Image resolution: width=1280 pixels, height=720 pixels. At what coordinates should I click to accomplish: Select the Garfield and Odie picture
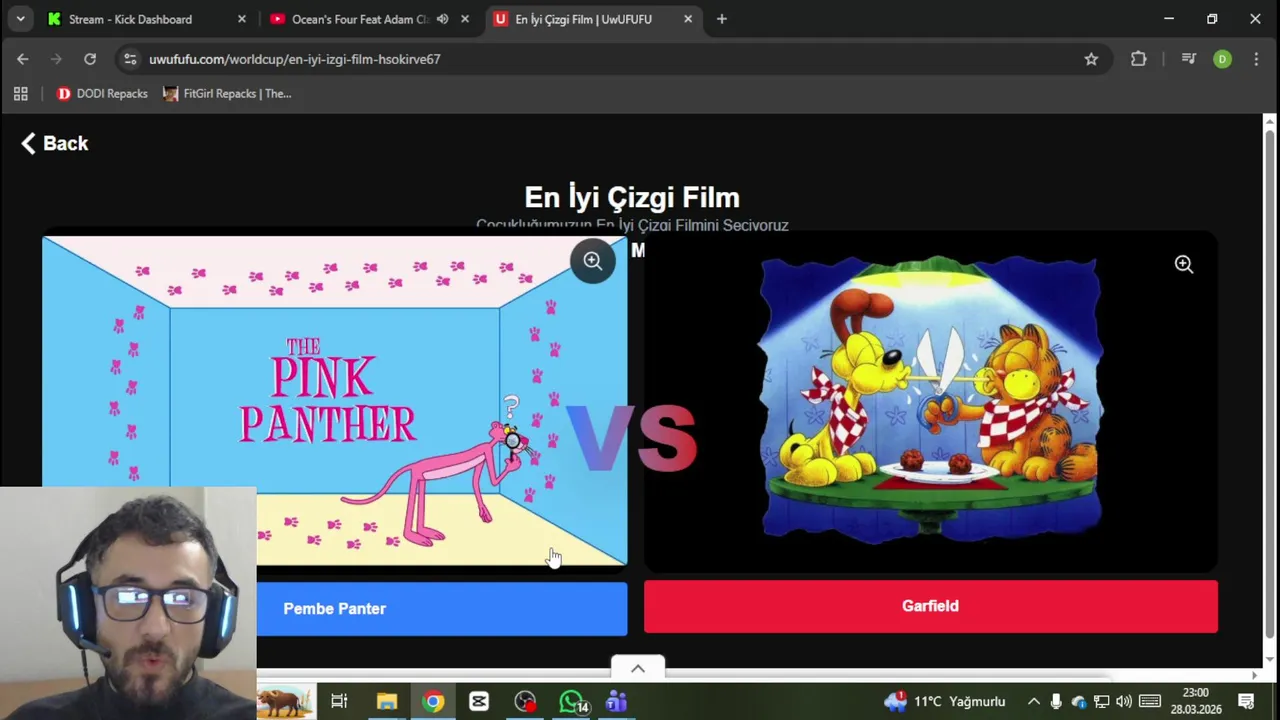click(930, 400)
